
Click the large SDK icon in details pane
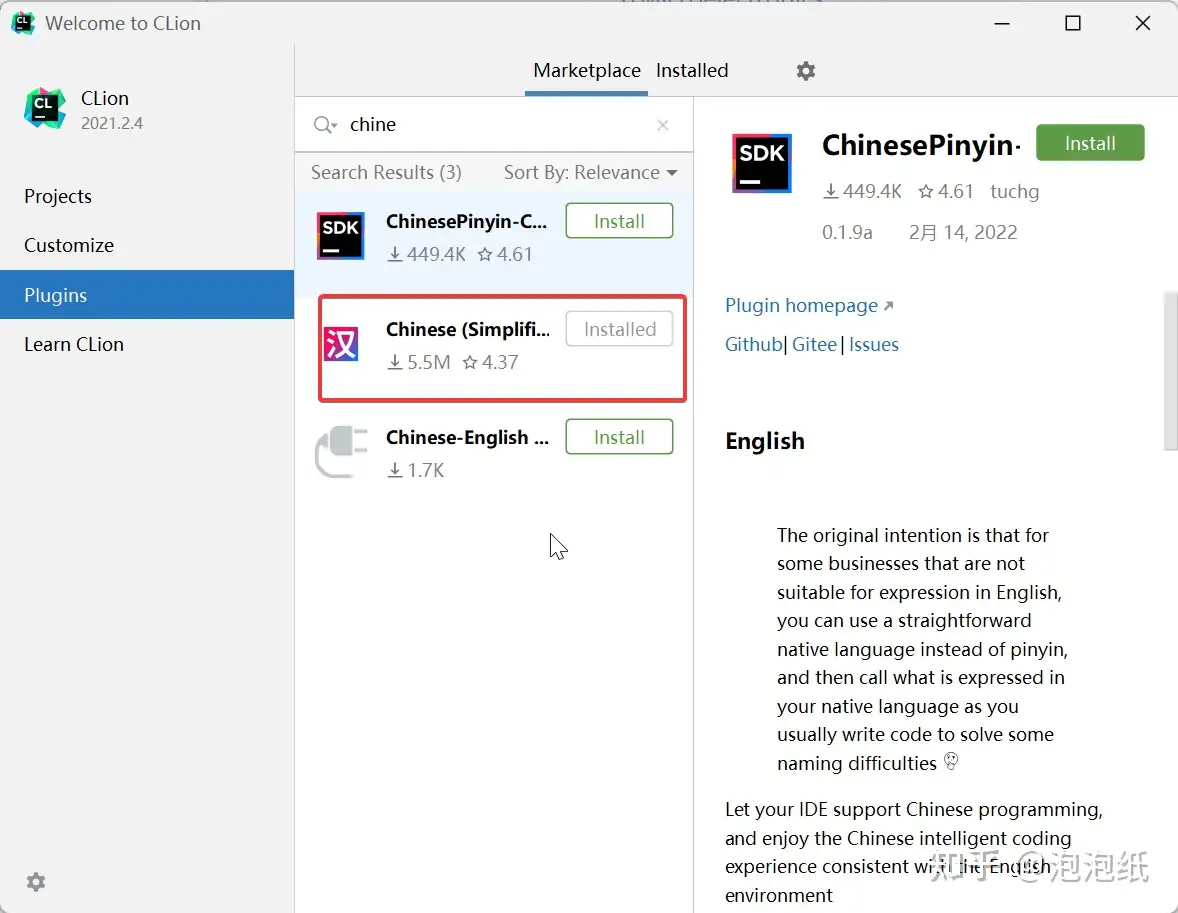pos(762,163)
